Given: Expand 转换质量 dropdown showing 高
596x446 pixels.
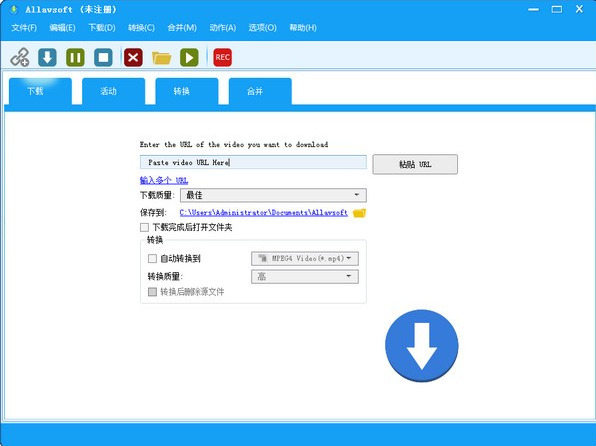Looking at the screenshot, I should point(305,276).
